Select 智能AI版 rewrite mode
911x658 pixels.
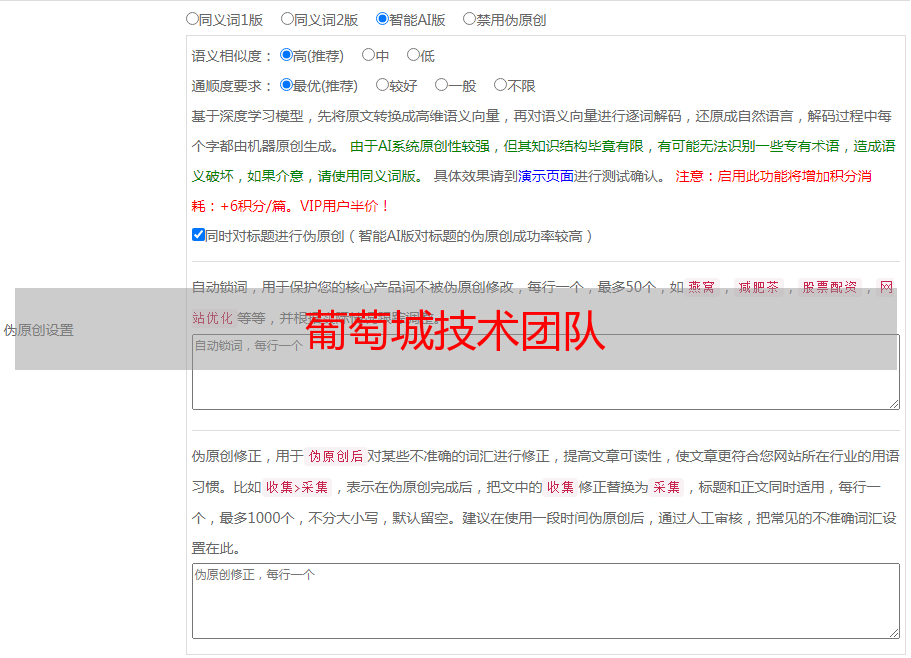(383, 19)
